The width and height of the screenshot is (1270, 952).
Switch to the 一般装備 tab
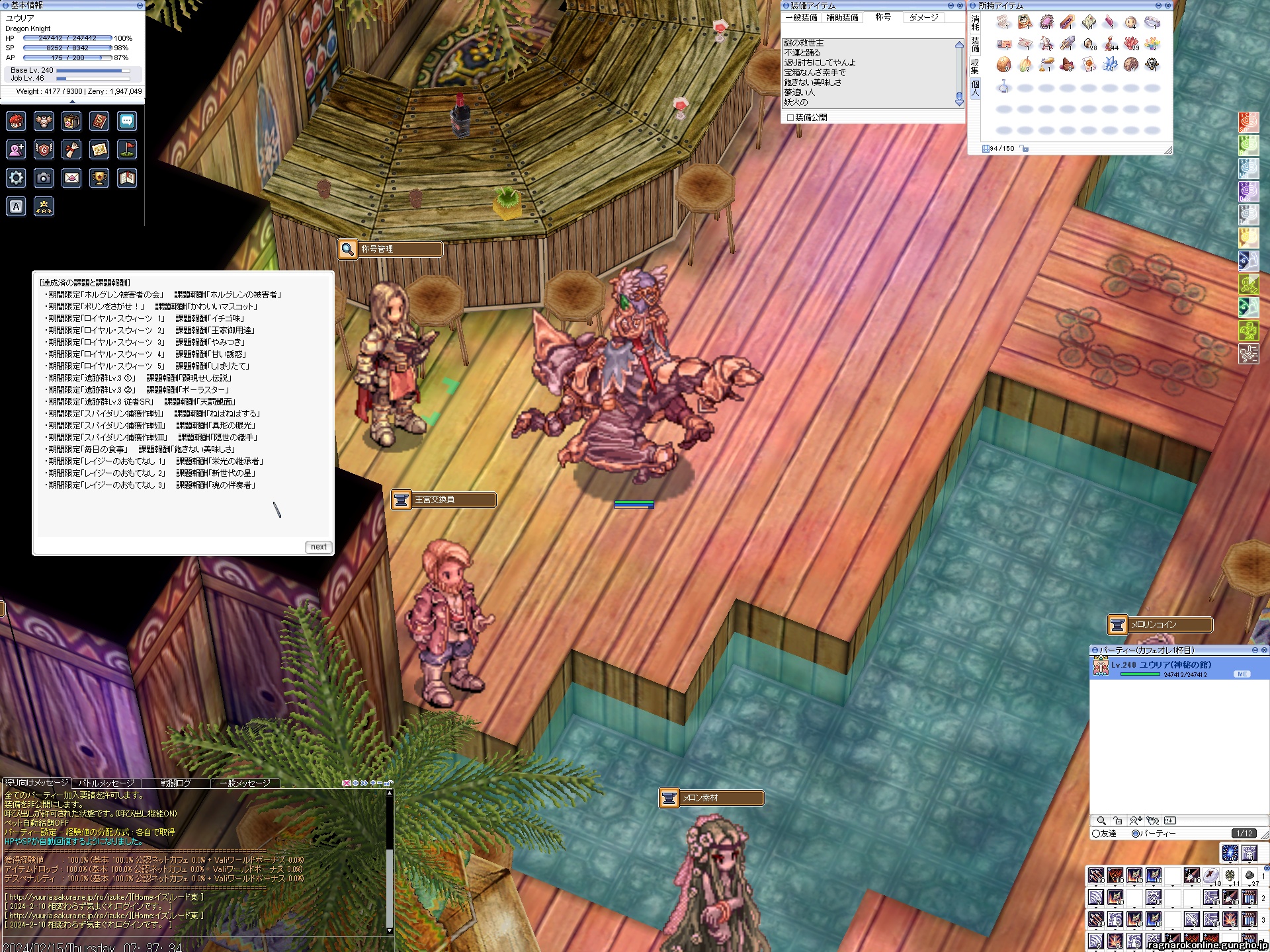coord(802,17)
